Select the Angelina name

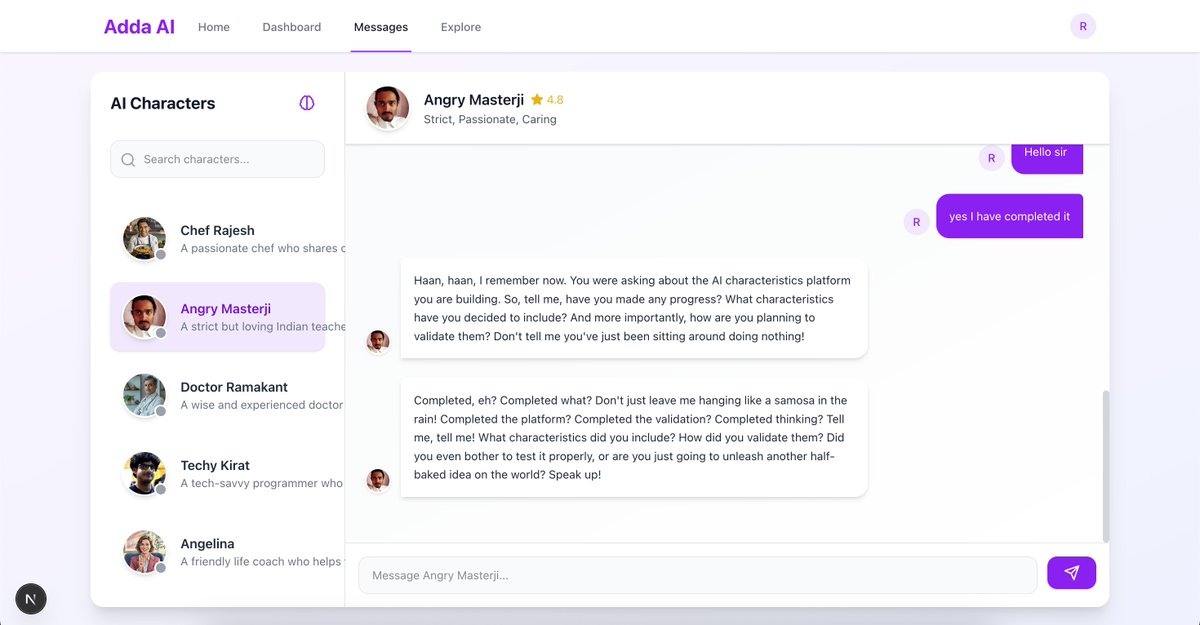[207, 544]
